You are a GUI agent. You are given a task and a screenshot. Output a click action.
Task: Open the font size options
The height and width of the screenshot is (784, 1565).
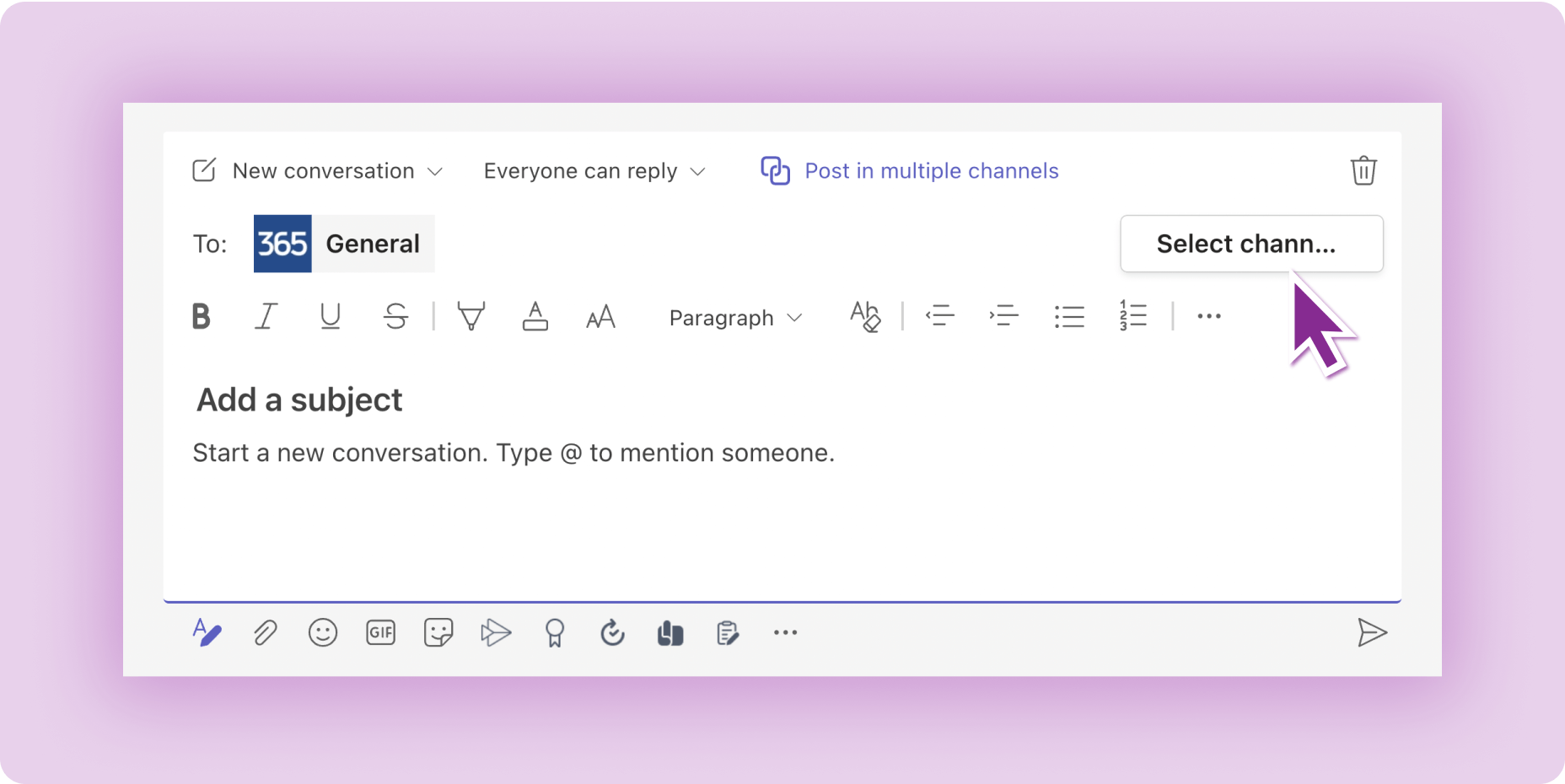pyautogui.click(x=600, y=317)
